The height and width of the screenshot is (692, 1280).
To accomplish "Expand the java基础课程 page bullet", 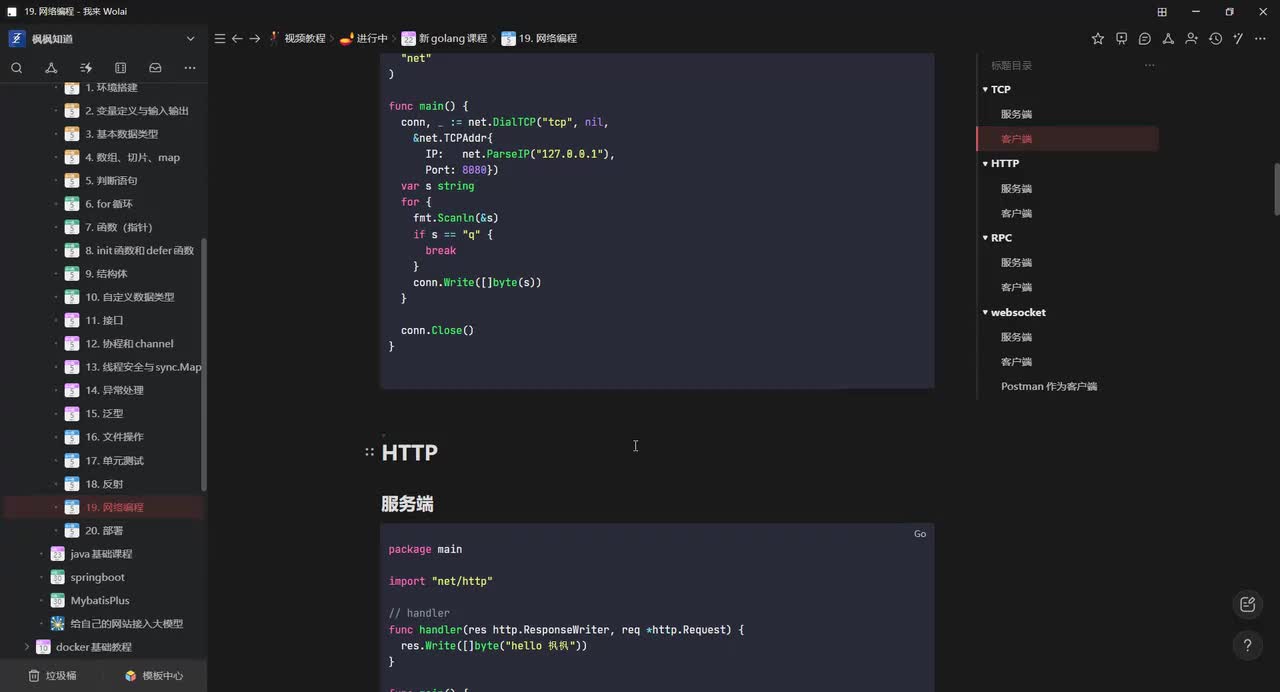I will pos(41,554).
